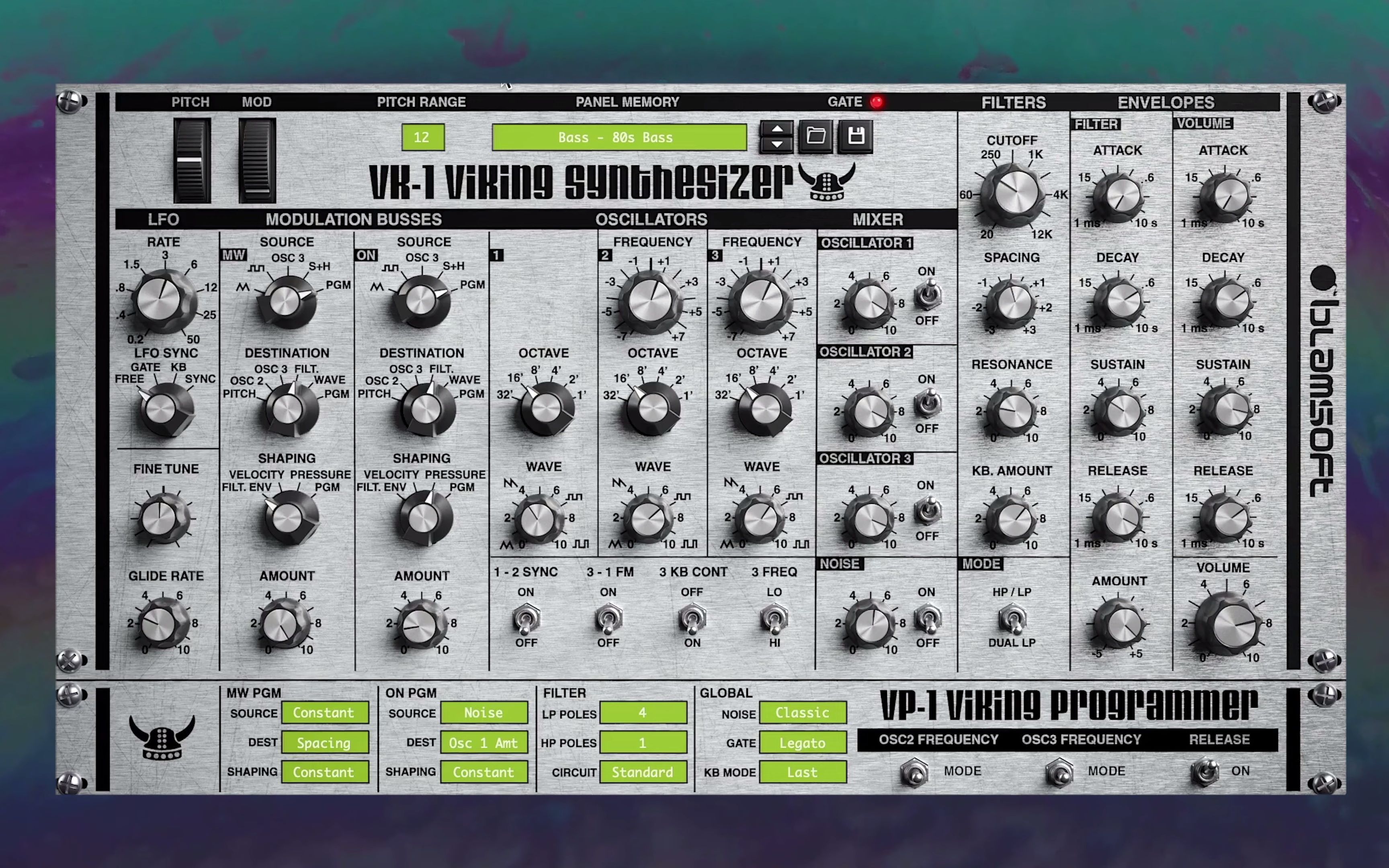
Task: Save the preset with the floppy disk icon
Action: [856, 137]
